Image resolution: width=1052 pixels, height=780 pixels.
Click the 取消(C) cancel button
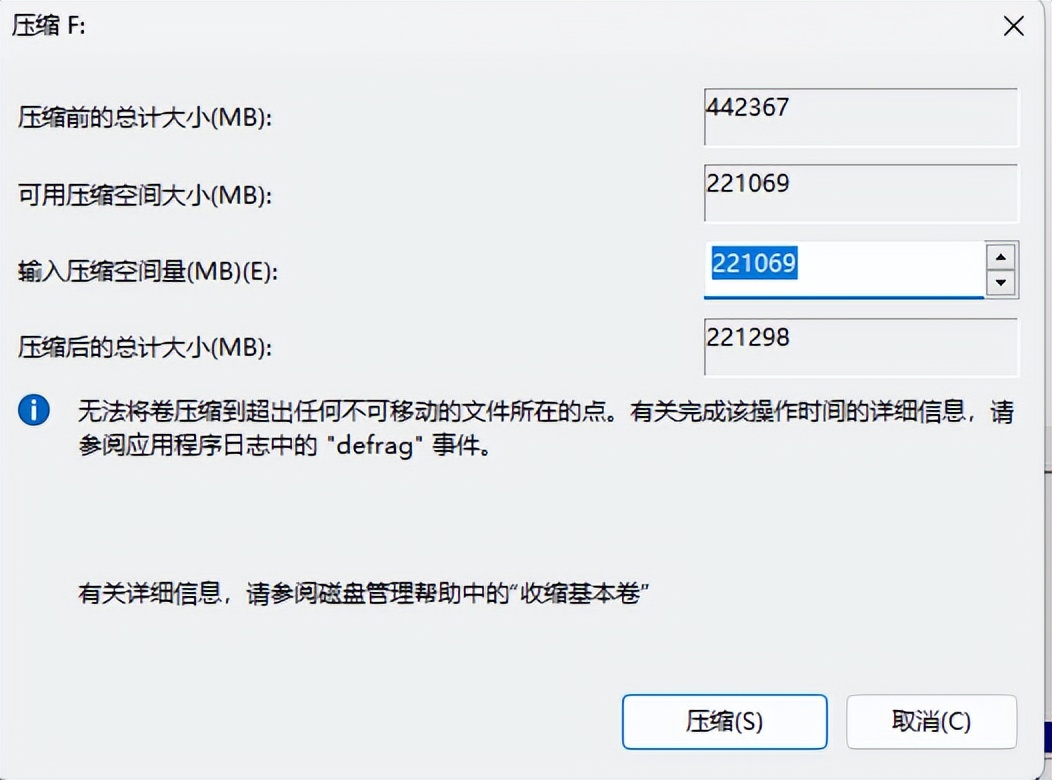point(931,721)
